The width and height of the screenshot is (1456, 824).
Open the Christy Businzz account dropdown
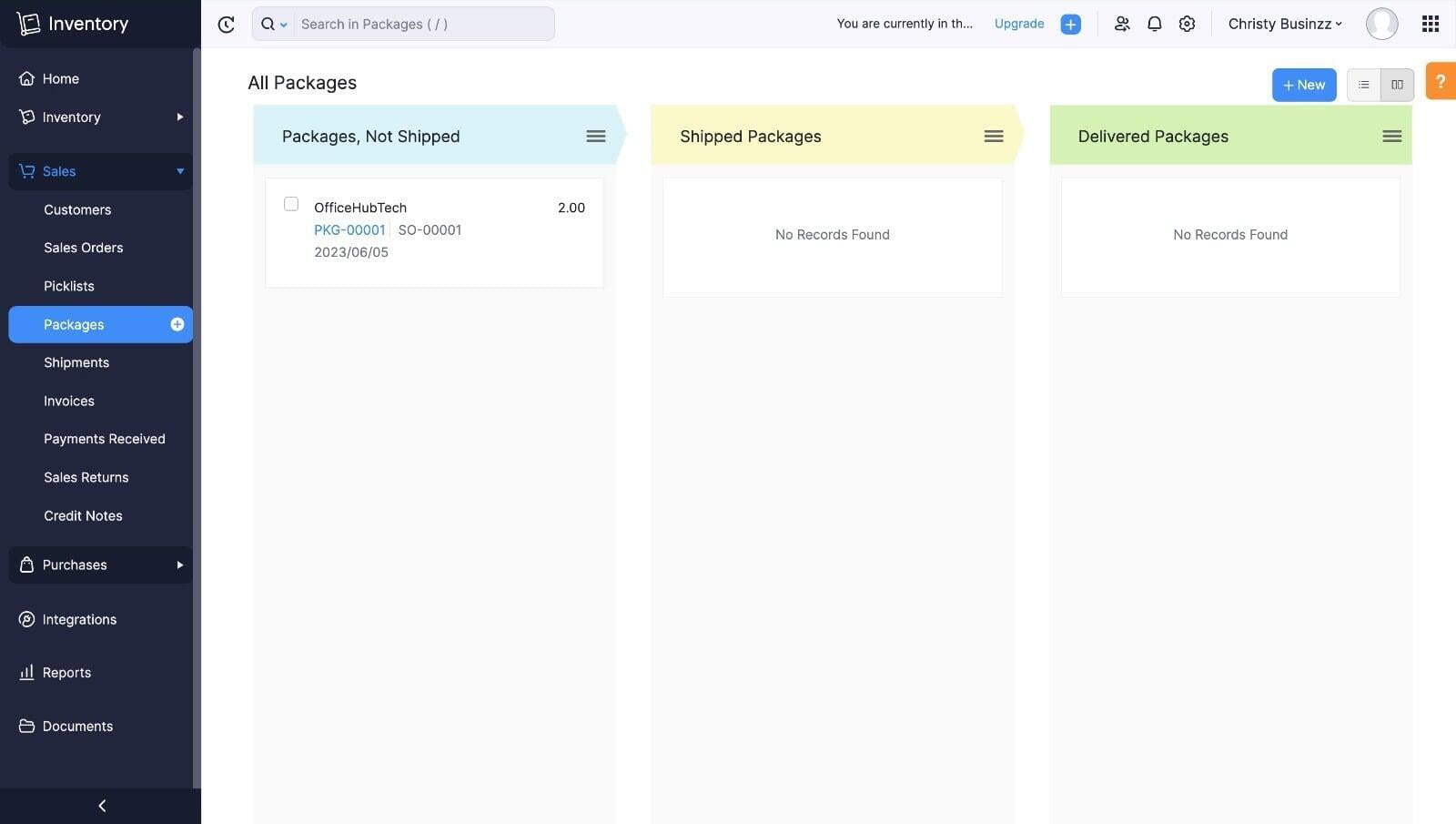[x=1284, y=24]
